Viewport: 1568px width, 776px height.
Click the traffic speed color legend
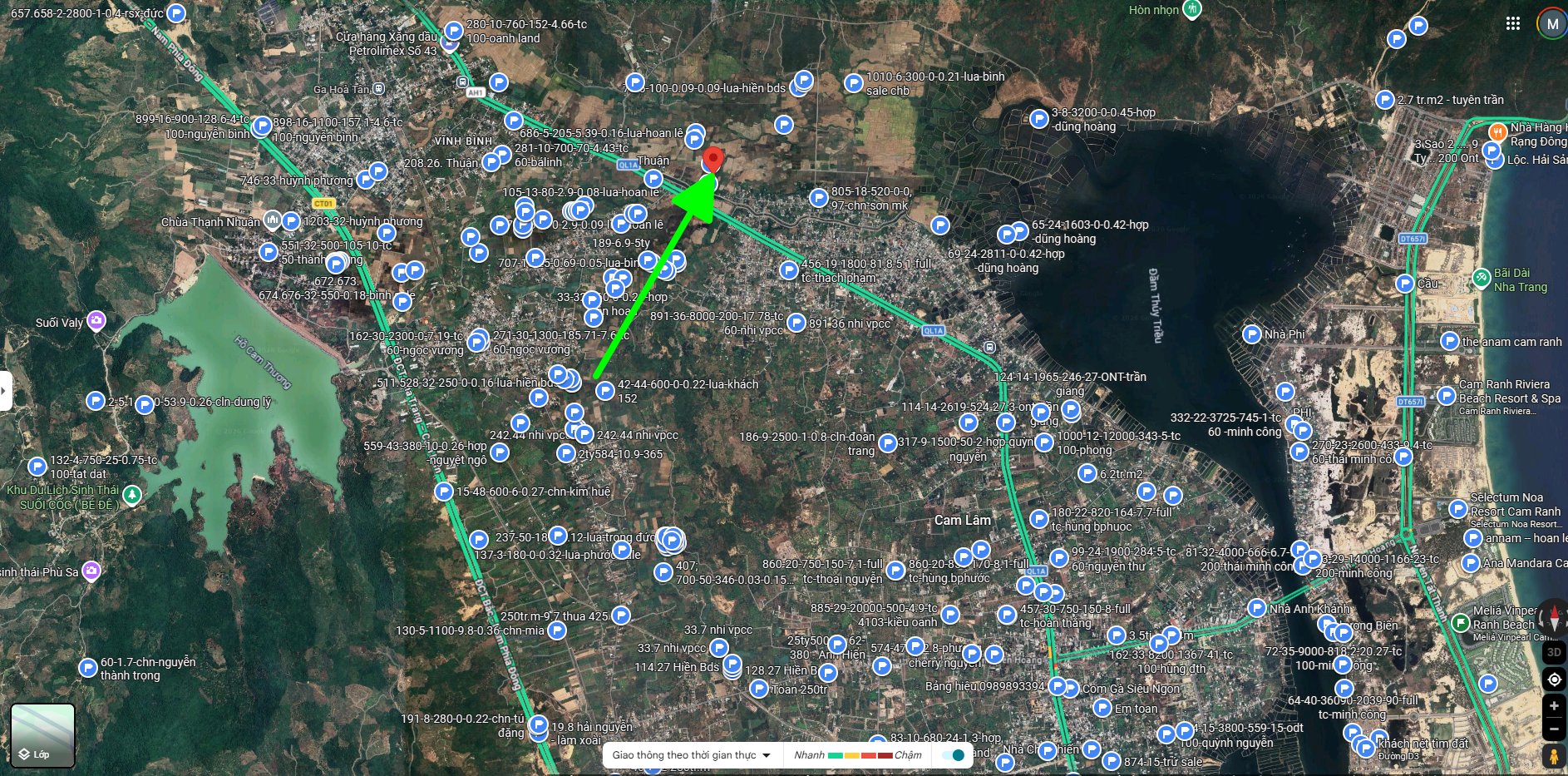coord(857,755)
